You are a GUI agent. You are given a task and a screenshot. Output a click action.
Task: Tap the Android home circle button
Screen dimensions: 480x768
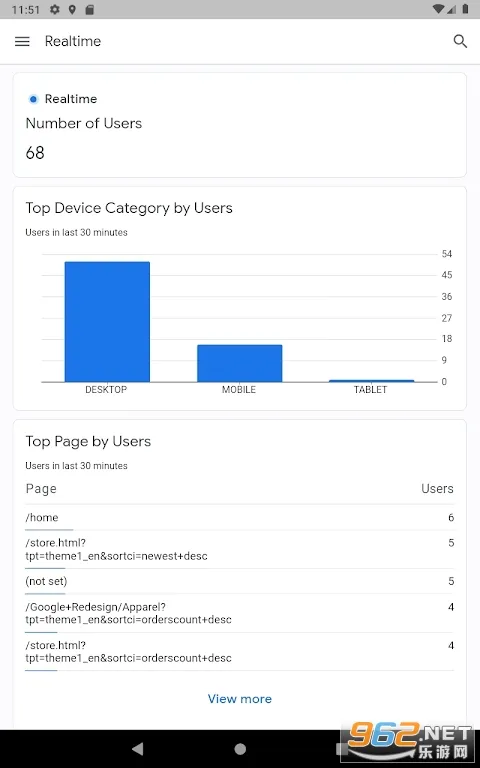(x=240, y=748)
